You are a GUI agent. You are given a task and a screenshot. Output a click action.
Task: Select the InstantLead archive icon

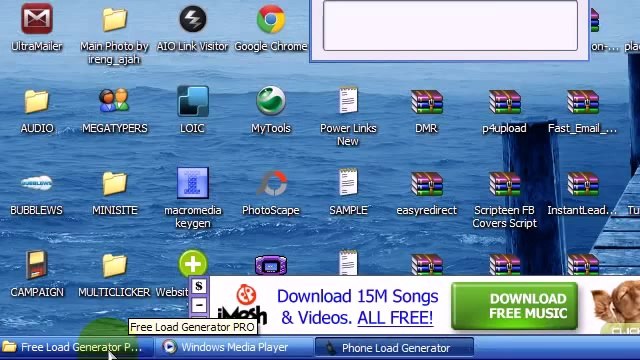point(583,184)
